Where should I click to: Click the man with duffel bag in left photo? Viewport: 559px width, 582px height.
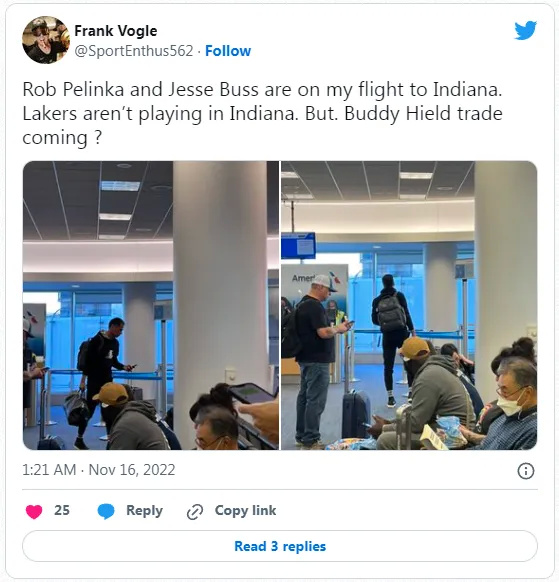100,379
